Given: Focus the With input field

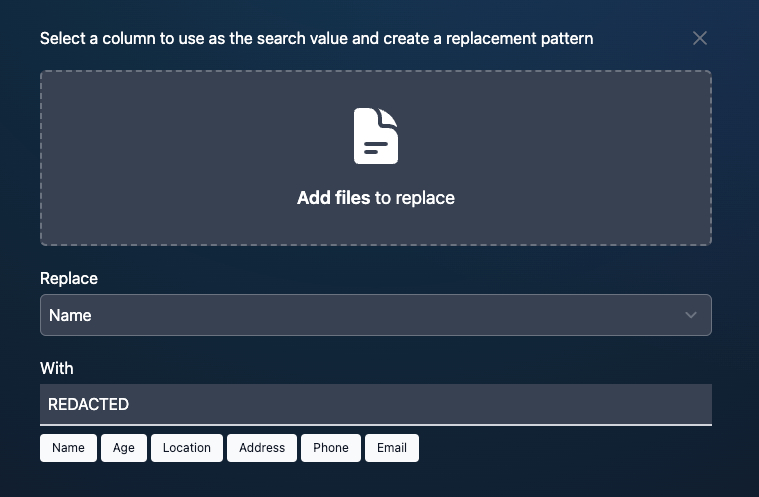Looking at the screenshot, I should point(400,405).
